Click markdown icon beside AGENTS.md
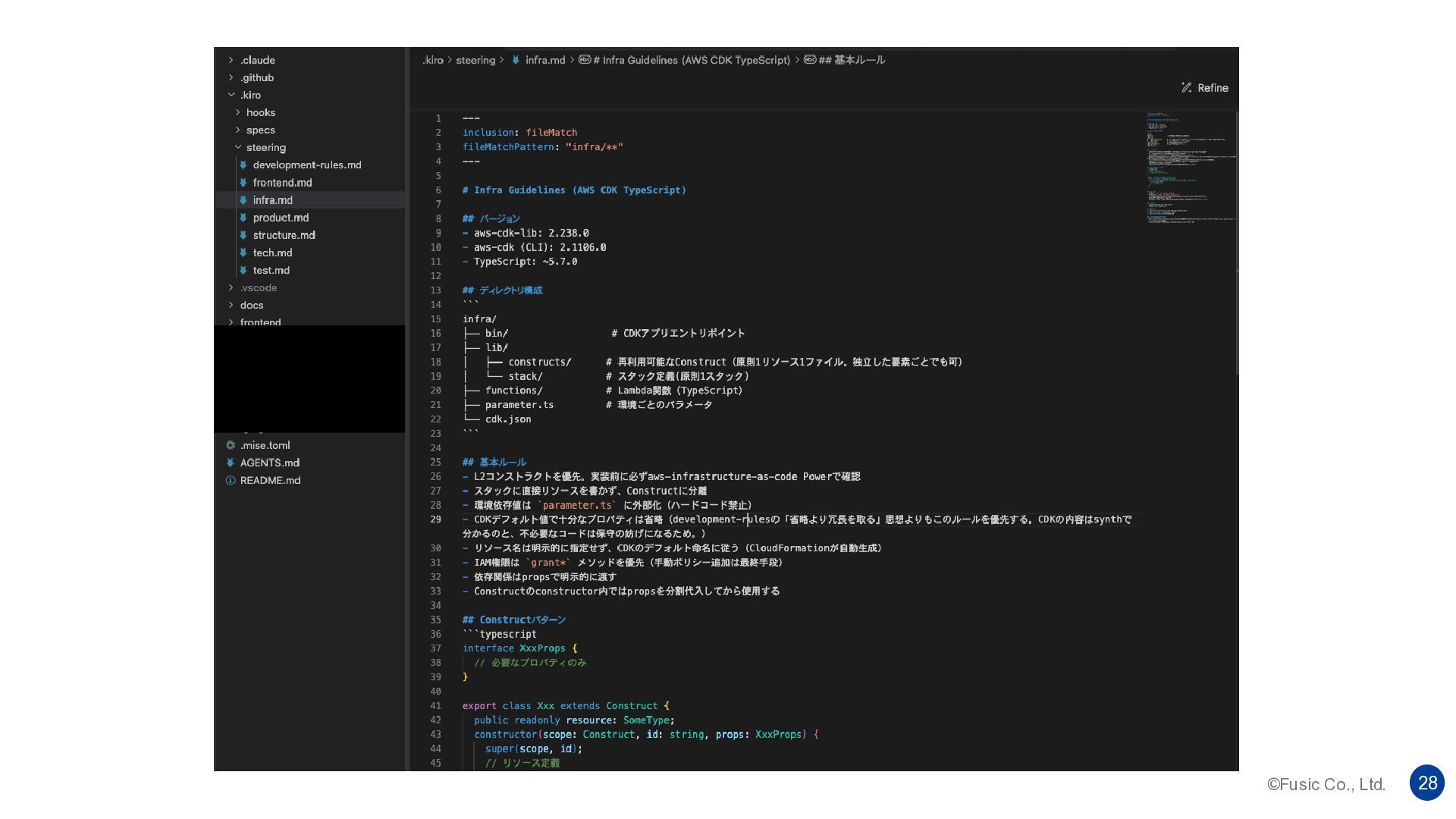The width and height of the screenshot is (1456, 819). coord(231,463)
